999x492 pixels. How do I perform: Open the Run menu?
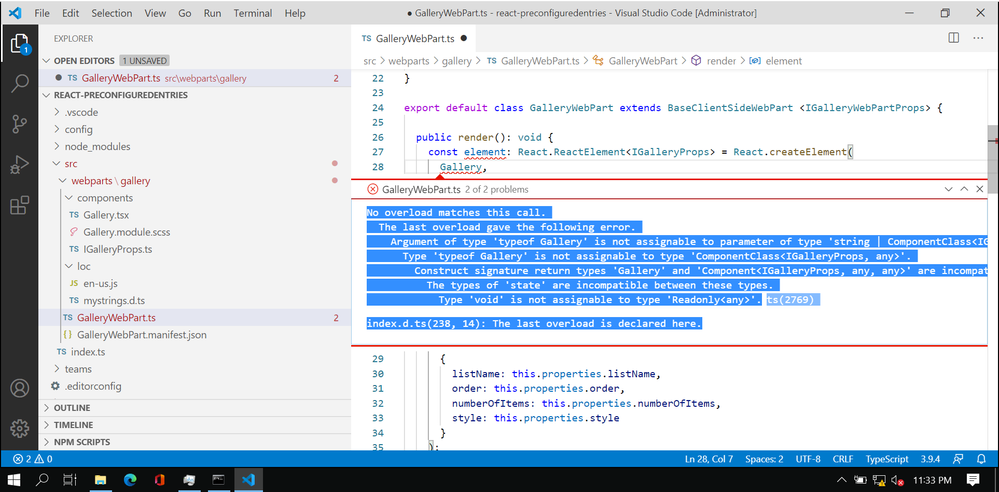pos(212,13)
